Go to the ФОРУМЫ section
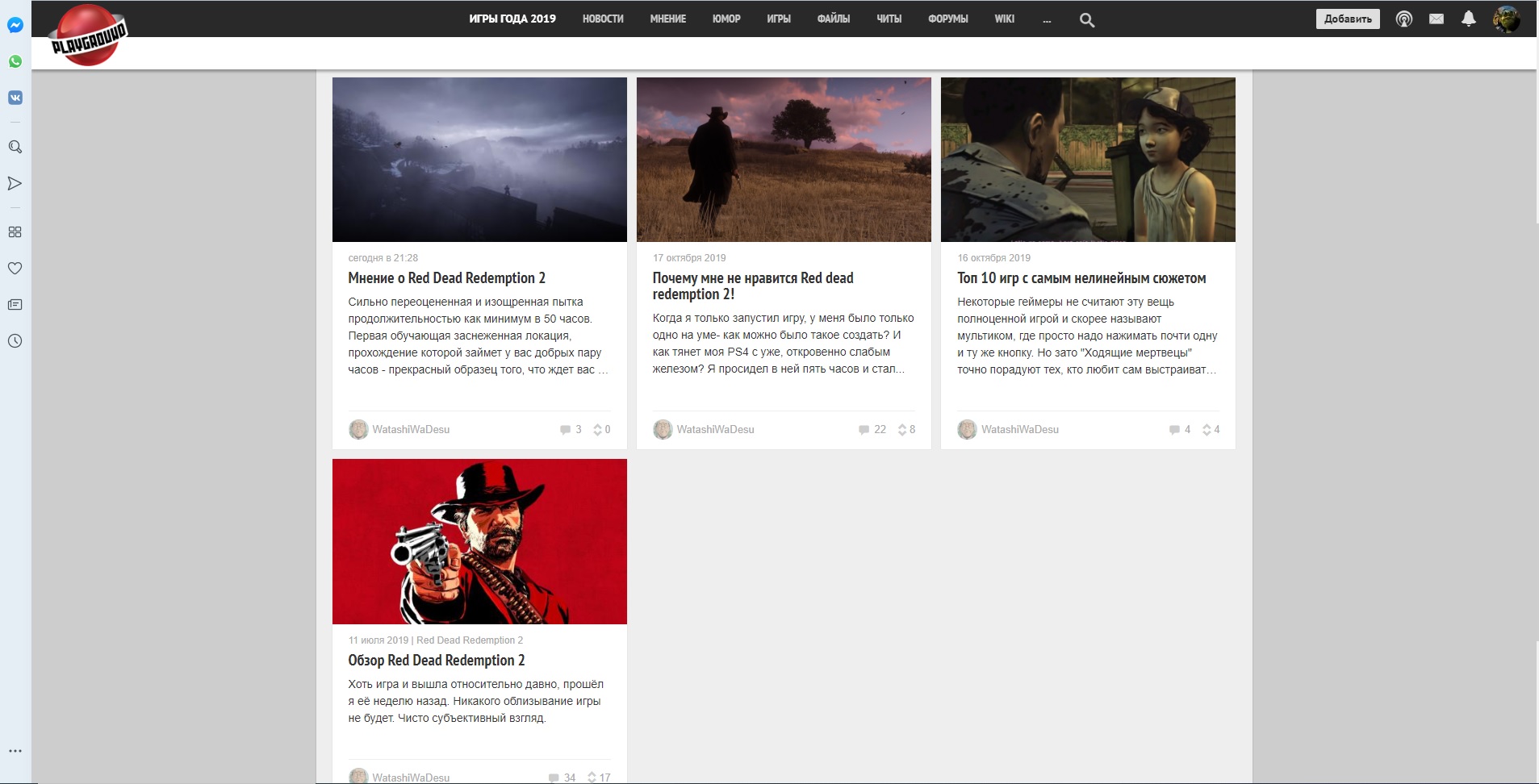Image resolution: width=1539 pixels, height=784 pixels. coord(947,19)
